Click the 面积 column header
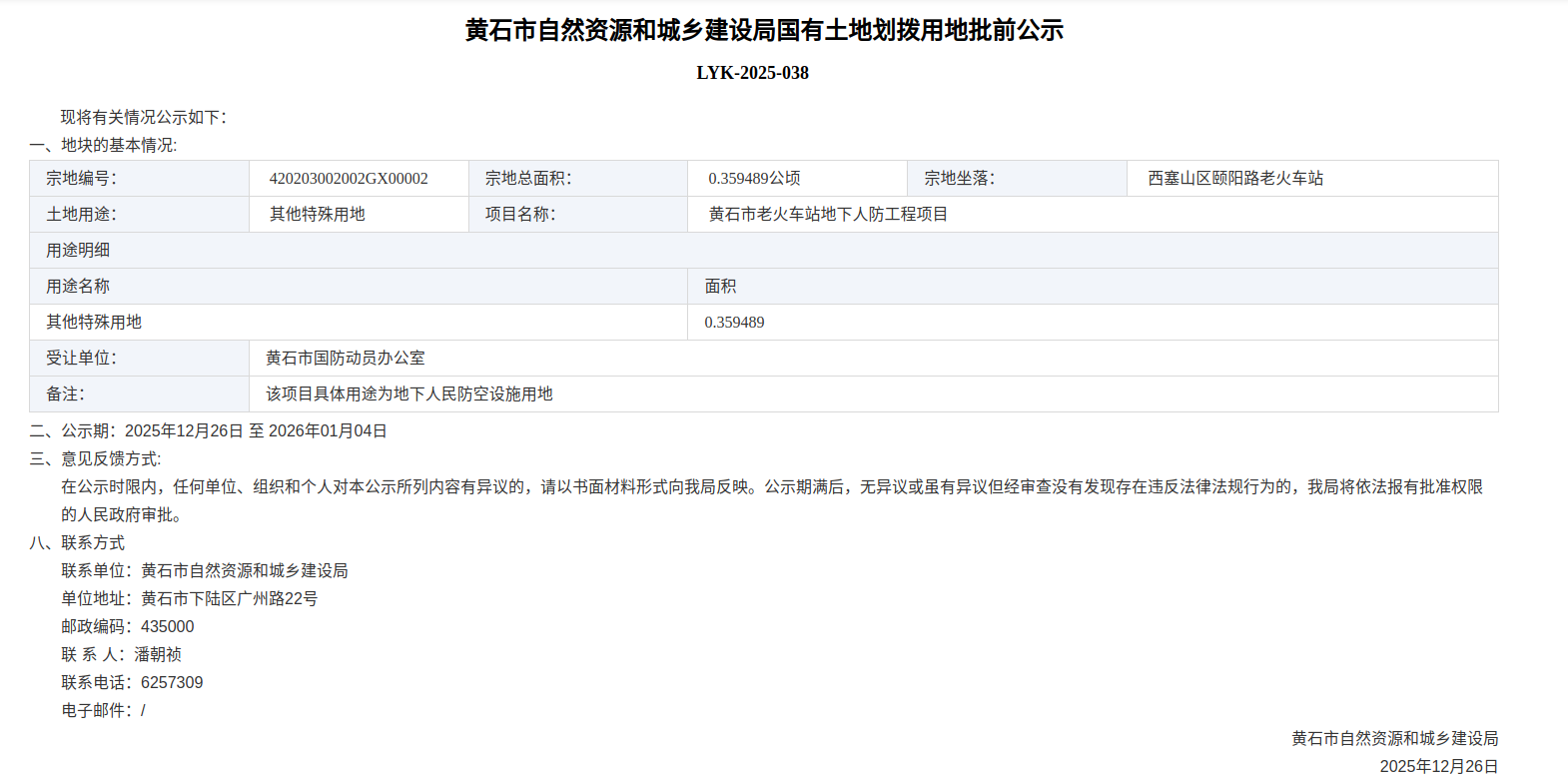 (720, 287)
